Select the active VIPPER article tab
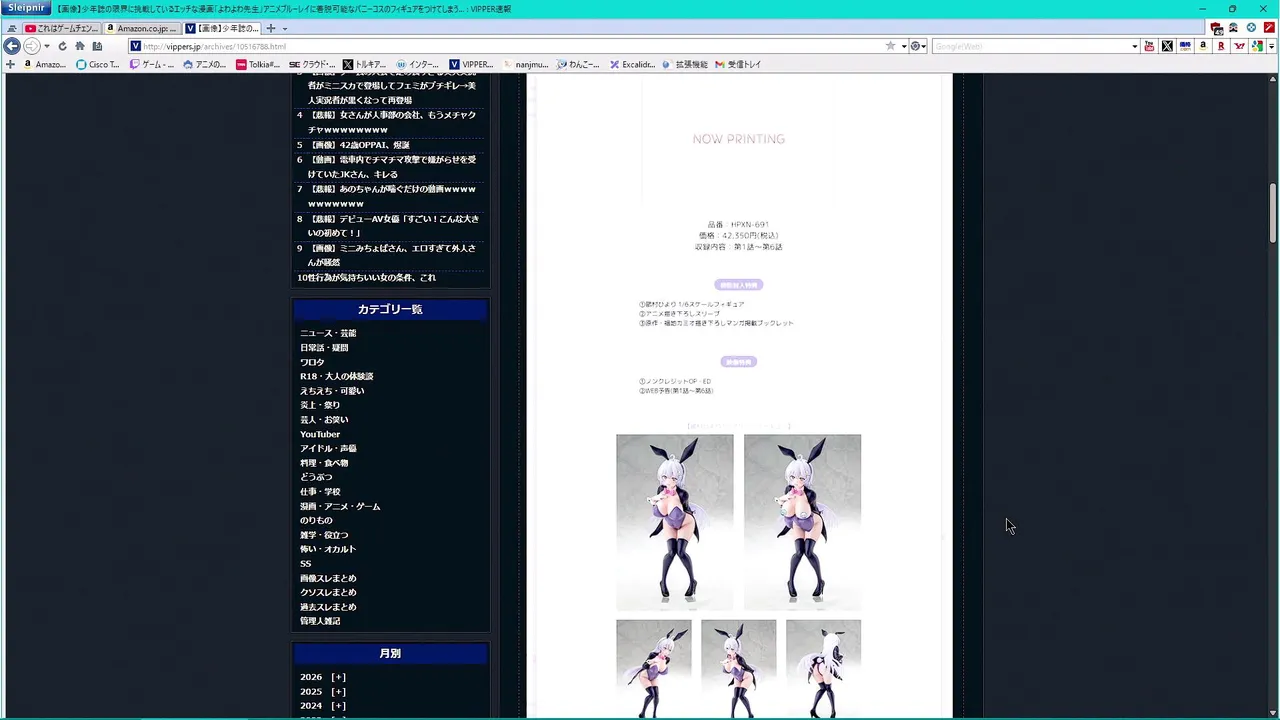 coord(222,28)
